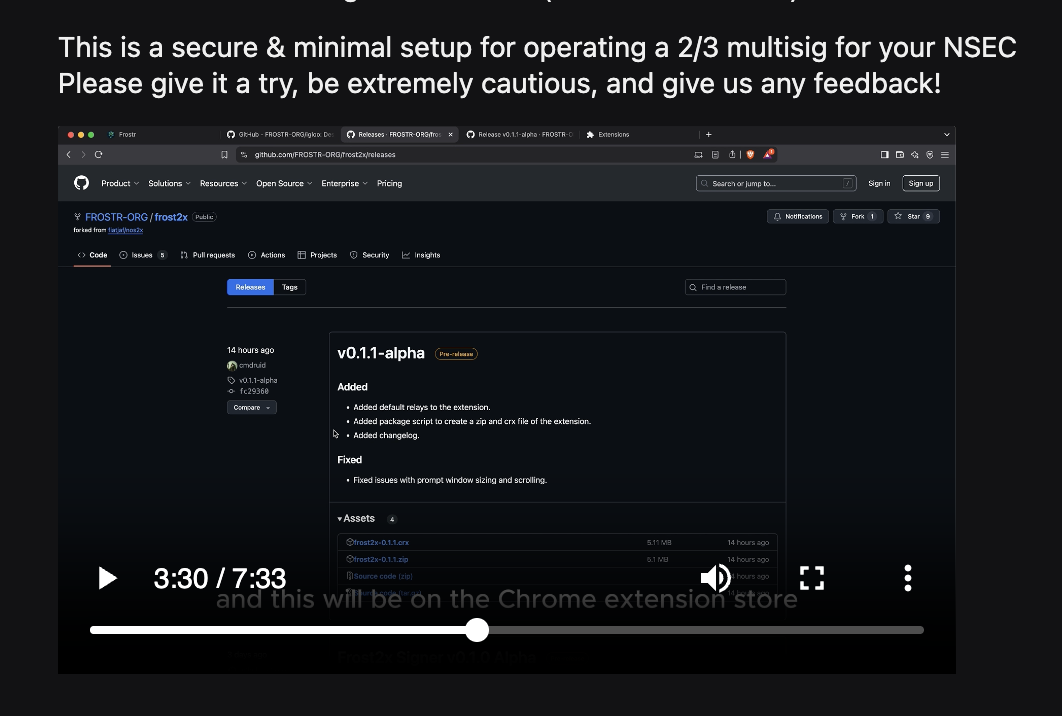Click the reader mode icon in the address bar
Screen dimensions: 1062x716
715,154
